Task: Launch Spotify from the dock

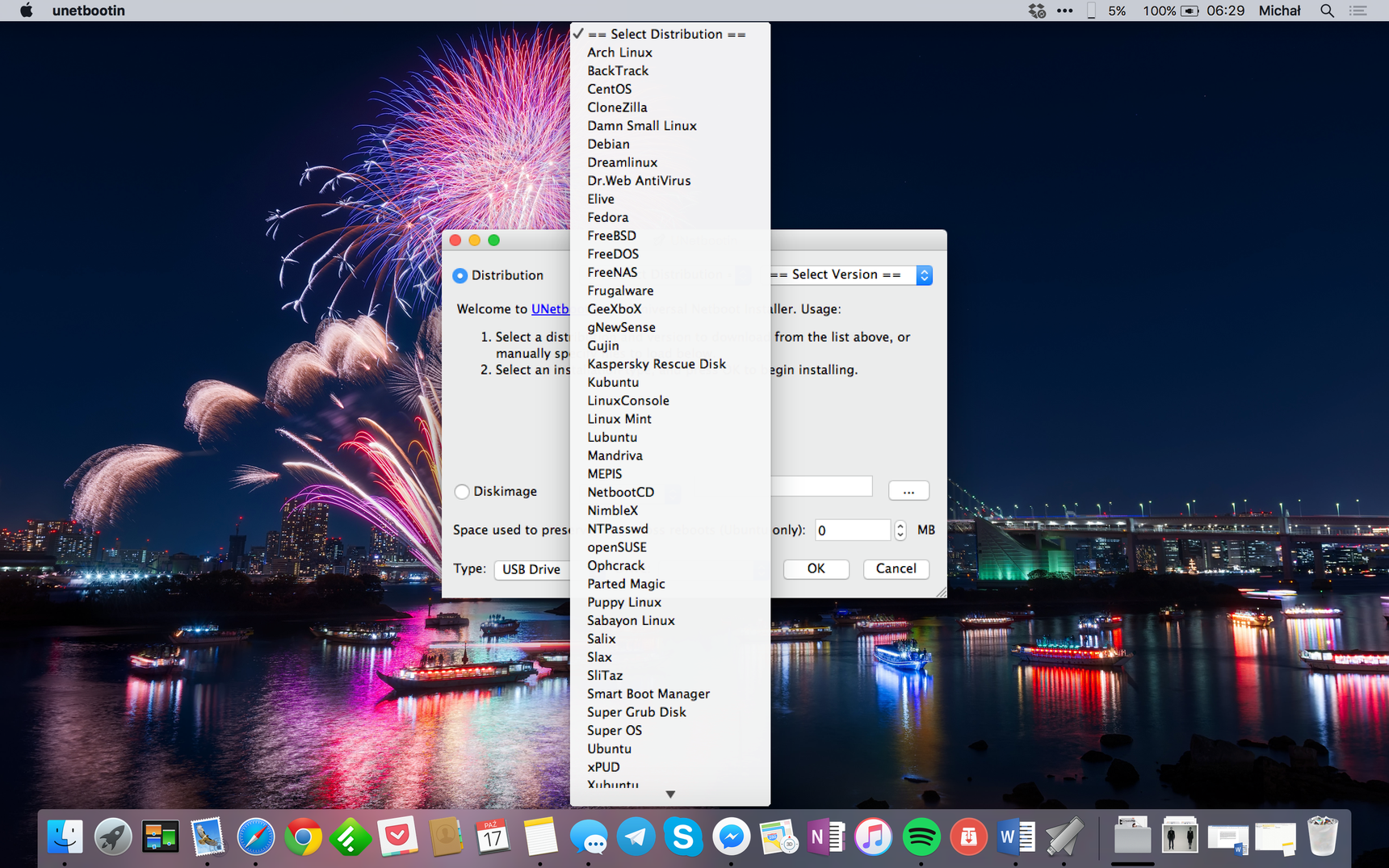Action: coord(921,837)
